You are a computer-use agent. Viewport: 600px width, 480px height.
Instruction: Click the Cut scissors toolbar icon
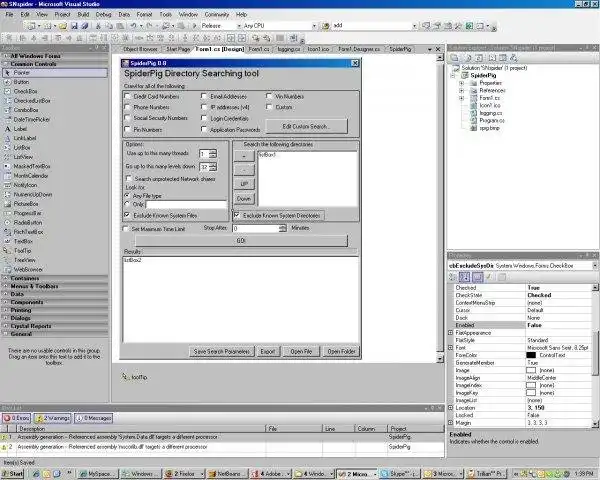point(98,26)
